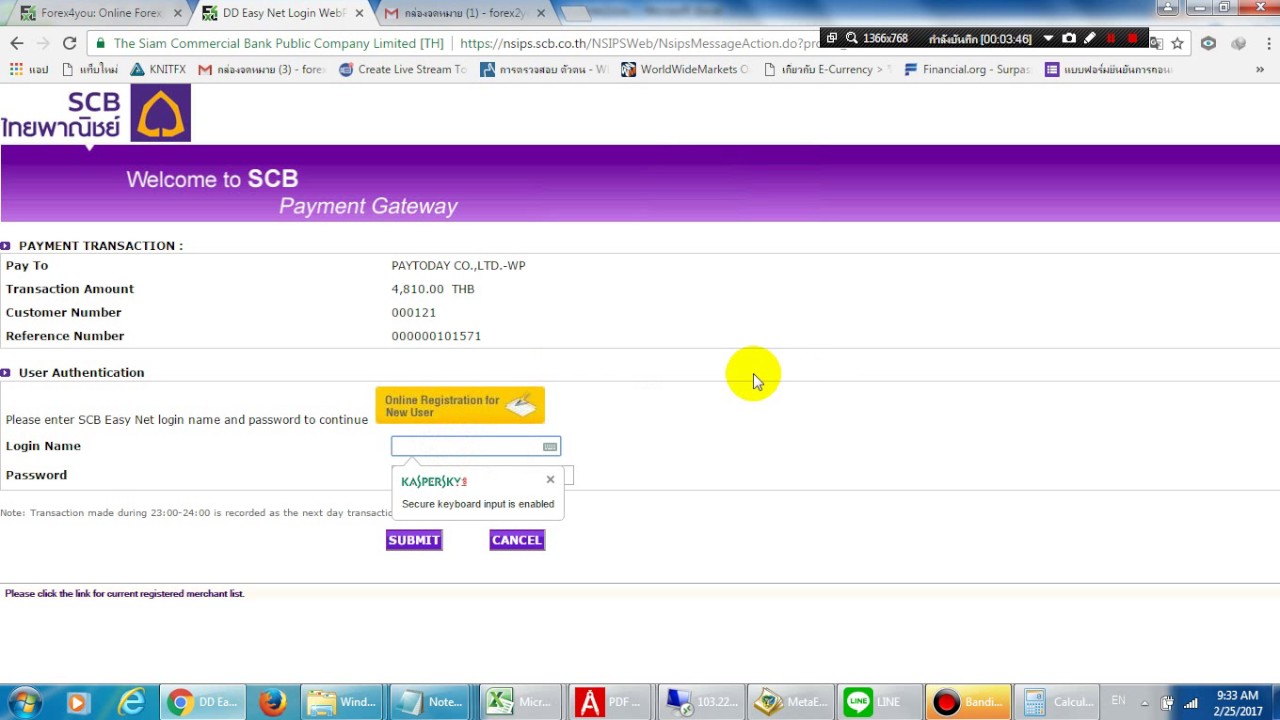Open the Windows Start menu

coord(24,702)
